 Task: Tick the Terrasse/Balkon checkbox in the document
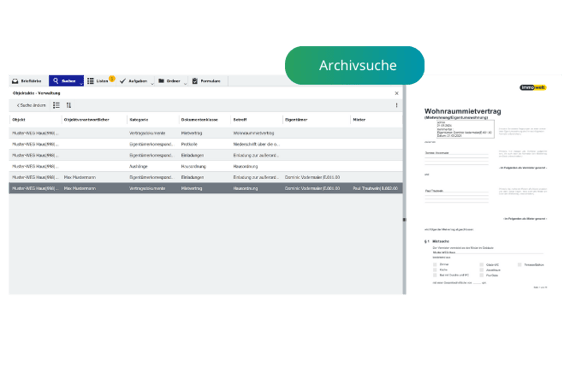519,265
